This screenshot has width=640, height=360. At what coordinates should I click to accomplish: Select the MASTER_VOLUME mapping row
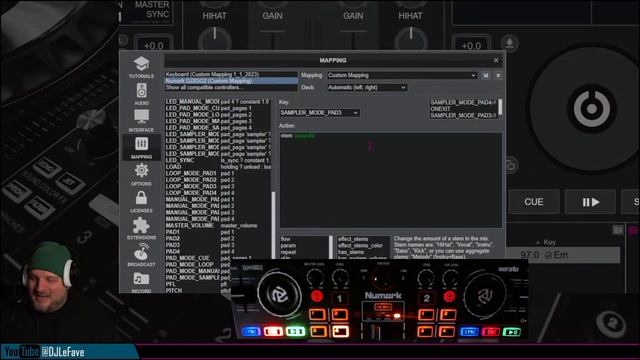pos(218,225)
